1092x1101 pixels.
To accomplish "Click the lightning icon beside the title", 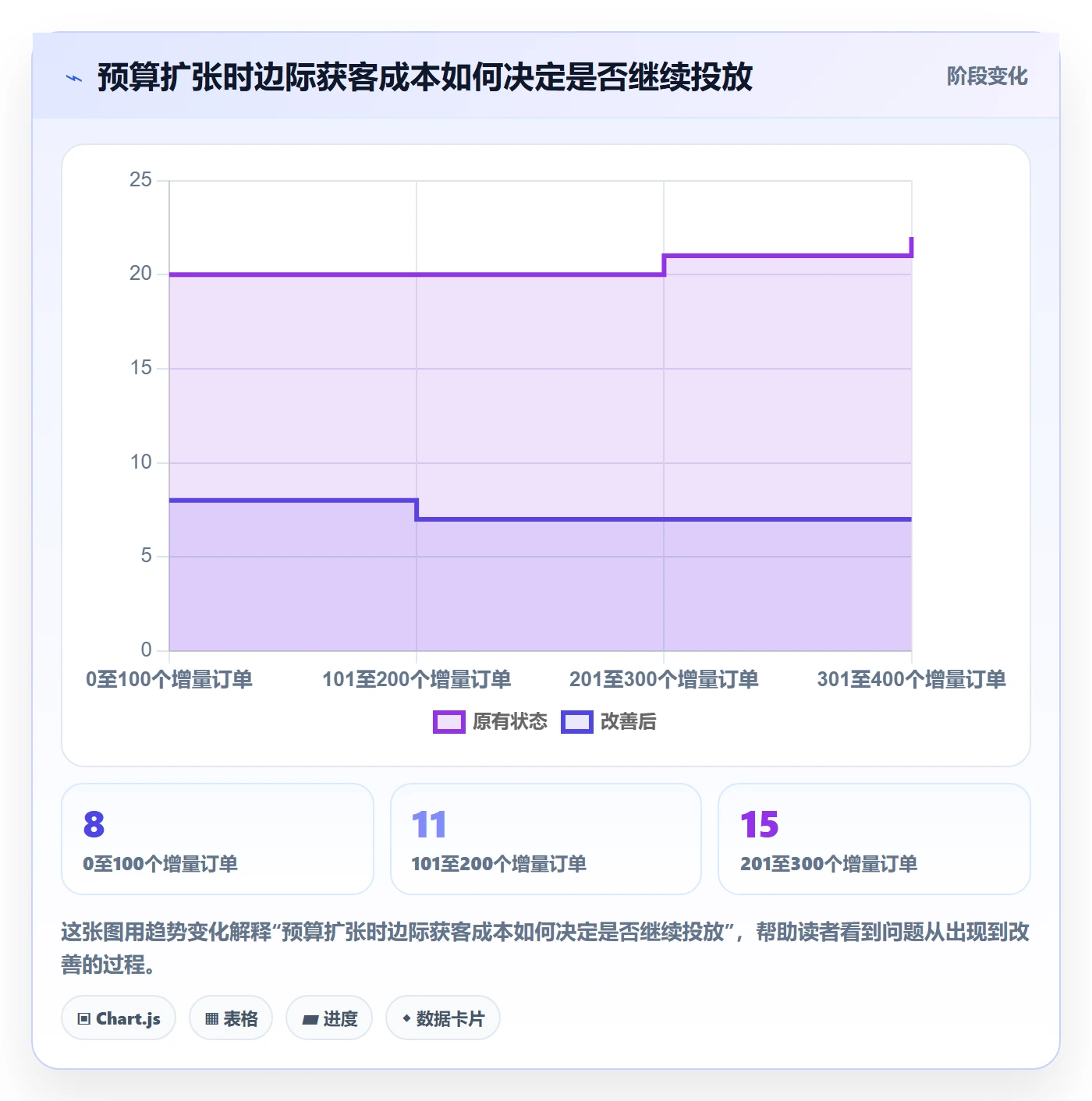I will 74,78.
